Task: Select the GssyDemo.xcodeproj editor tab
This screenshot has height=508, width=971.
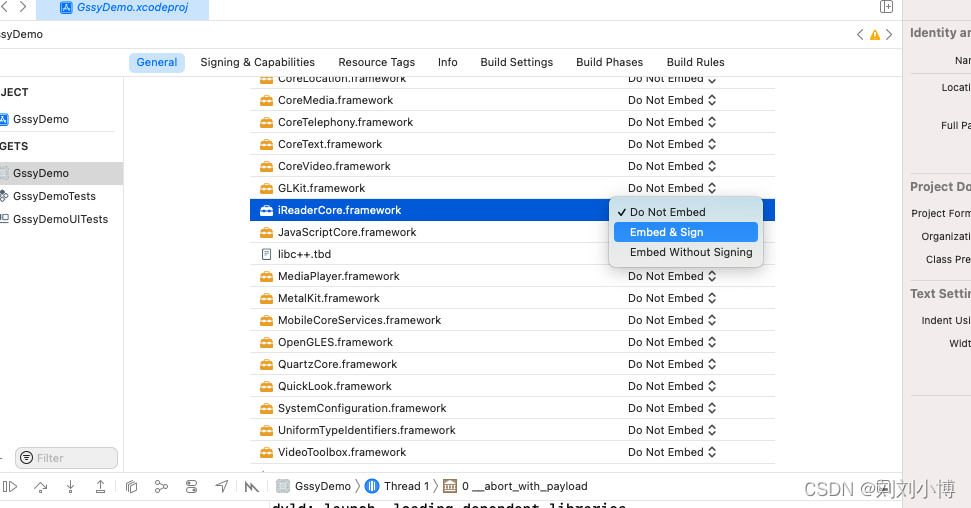Action: pyautogui.click(x=123, y=9)
